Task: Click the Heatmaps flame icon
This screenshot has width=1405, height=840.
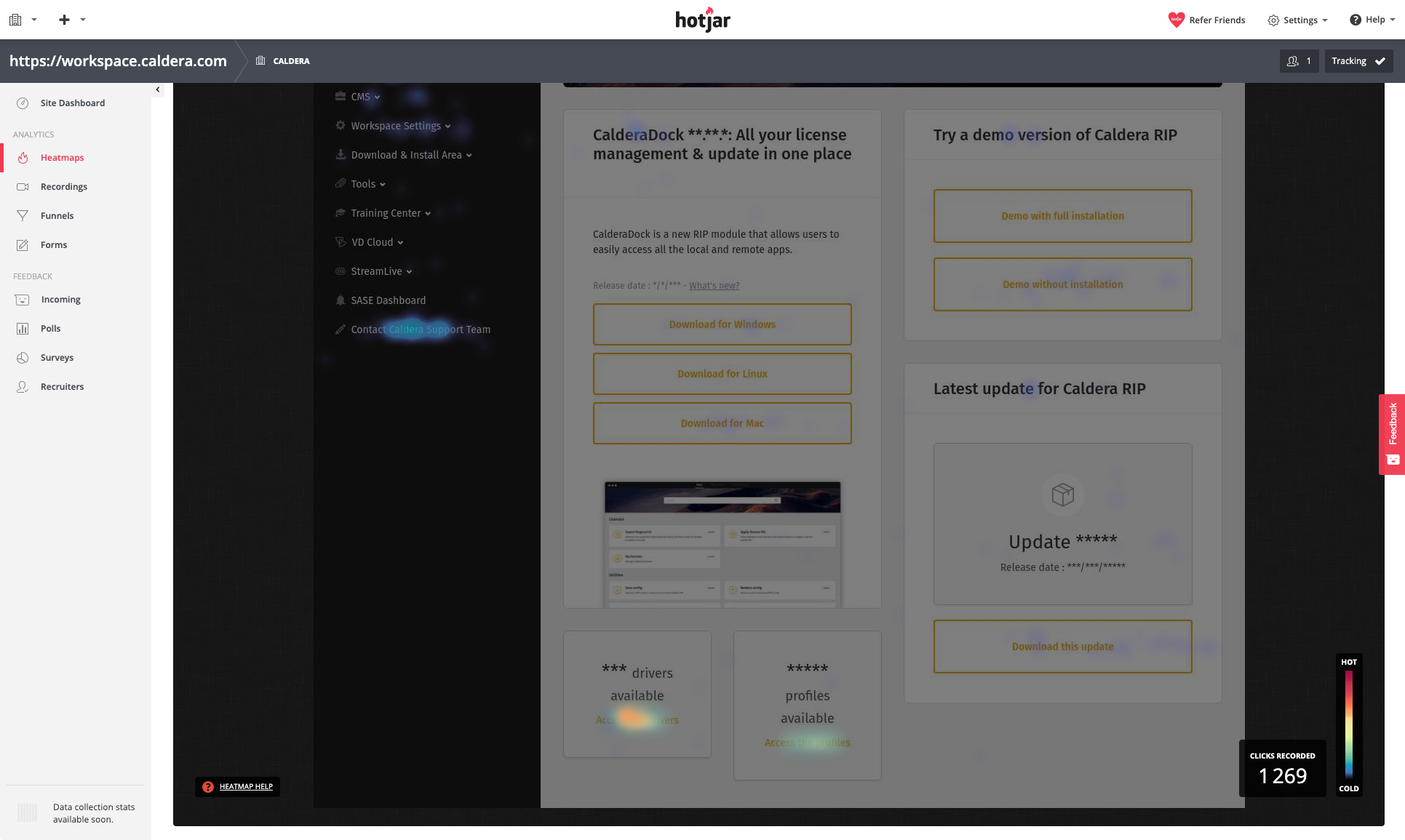Action: tap(23, 158)
